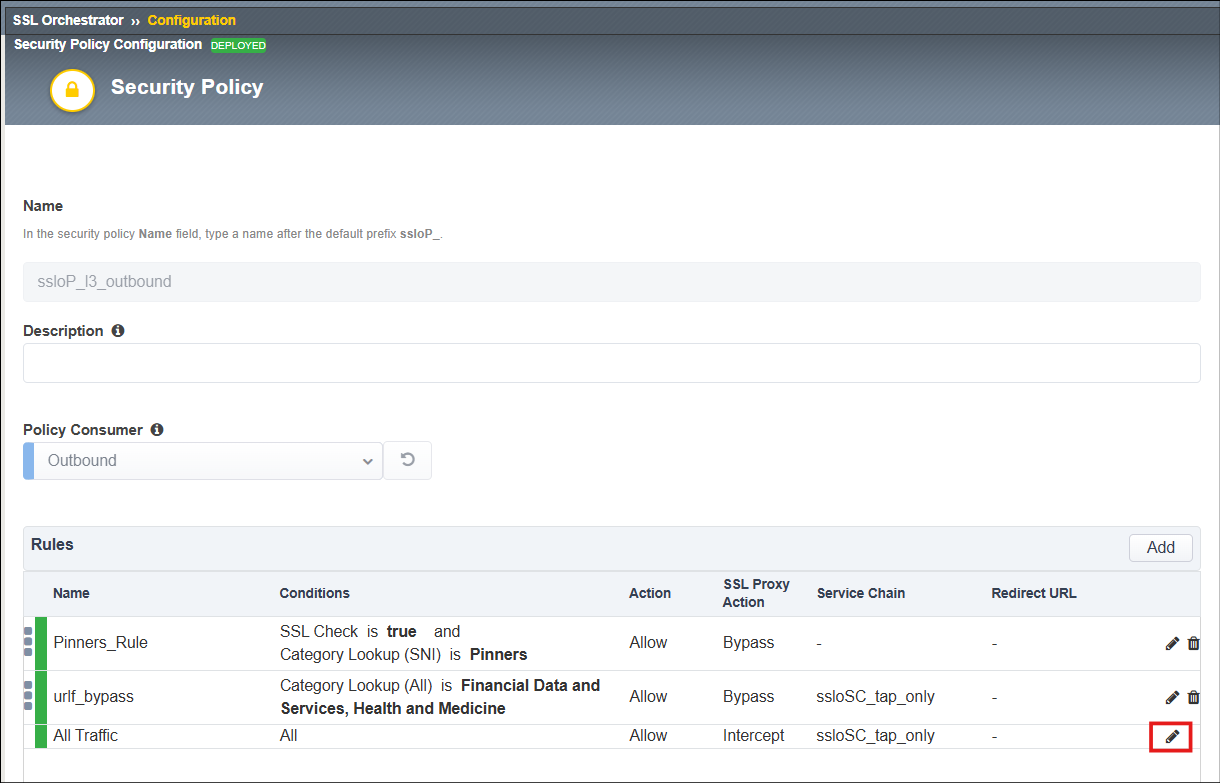Click the Redirect URL column header
This screenshot has width=1220, height=783.
pos(1034,593)
